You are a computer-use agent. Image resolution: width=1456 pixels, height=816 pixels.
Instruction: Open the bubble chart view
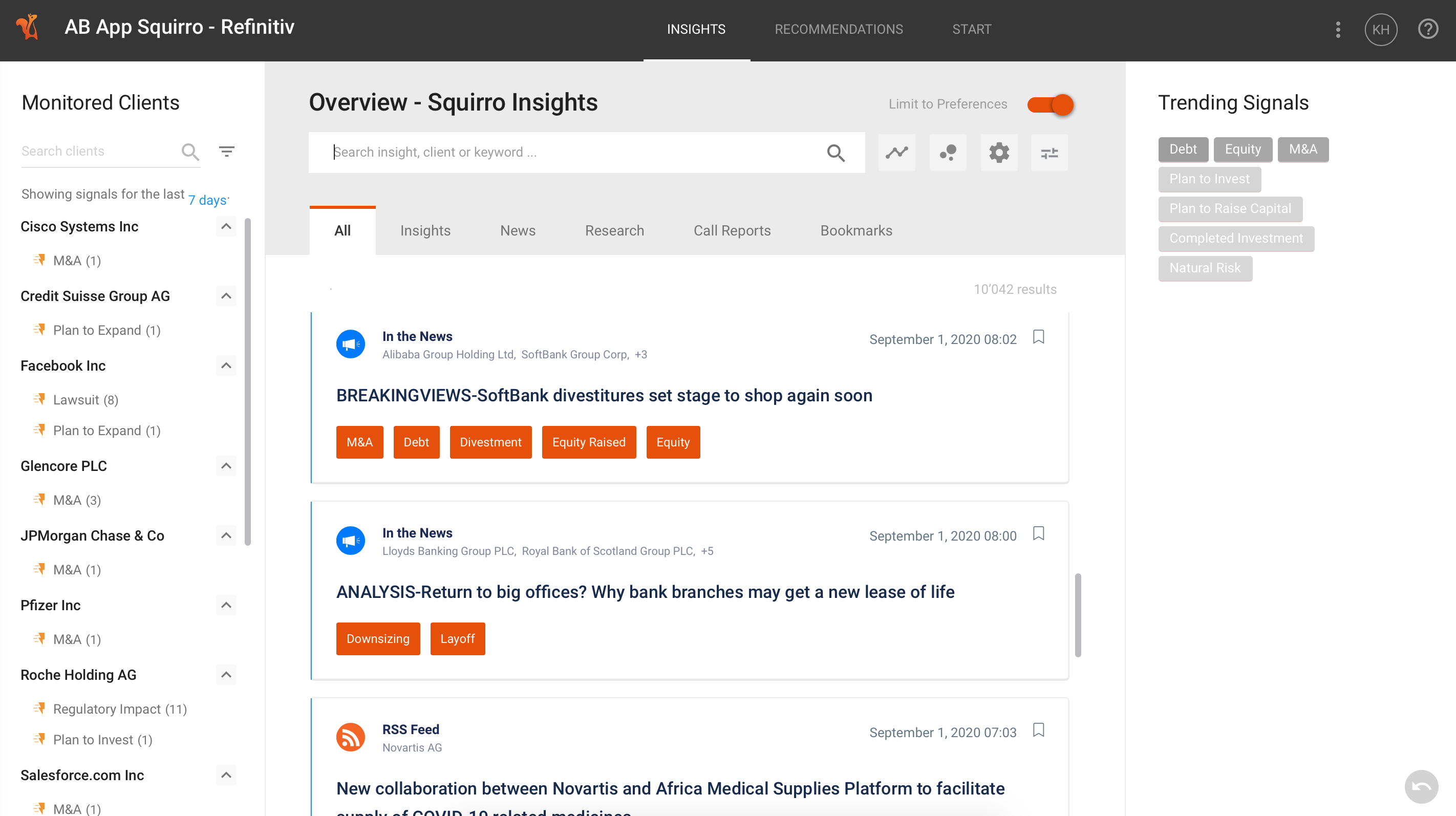click(948, 153)
